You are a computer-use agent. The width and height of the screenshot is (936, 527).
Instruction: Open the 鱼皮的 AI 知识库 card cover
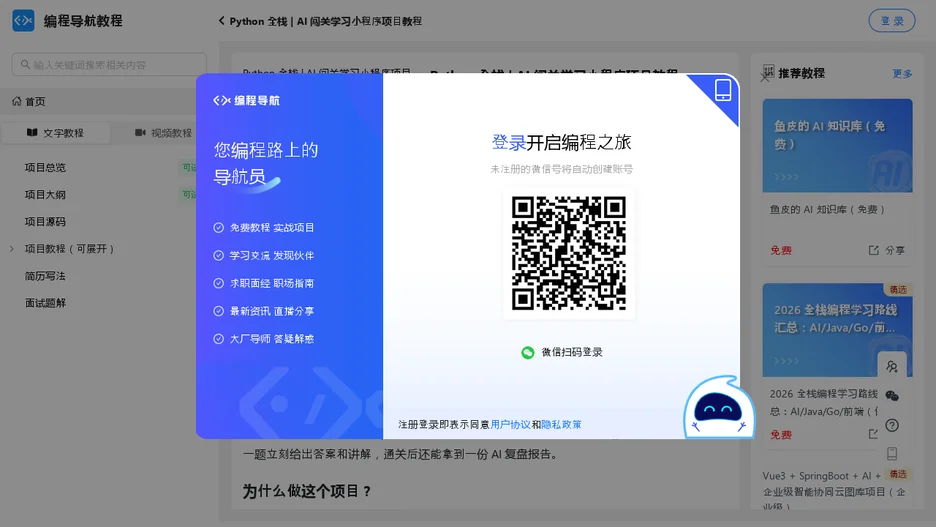click(x=837, y=146)
